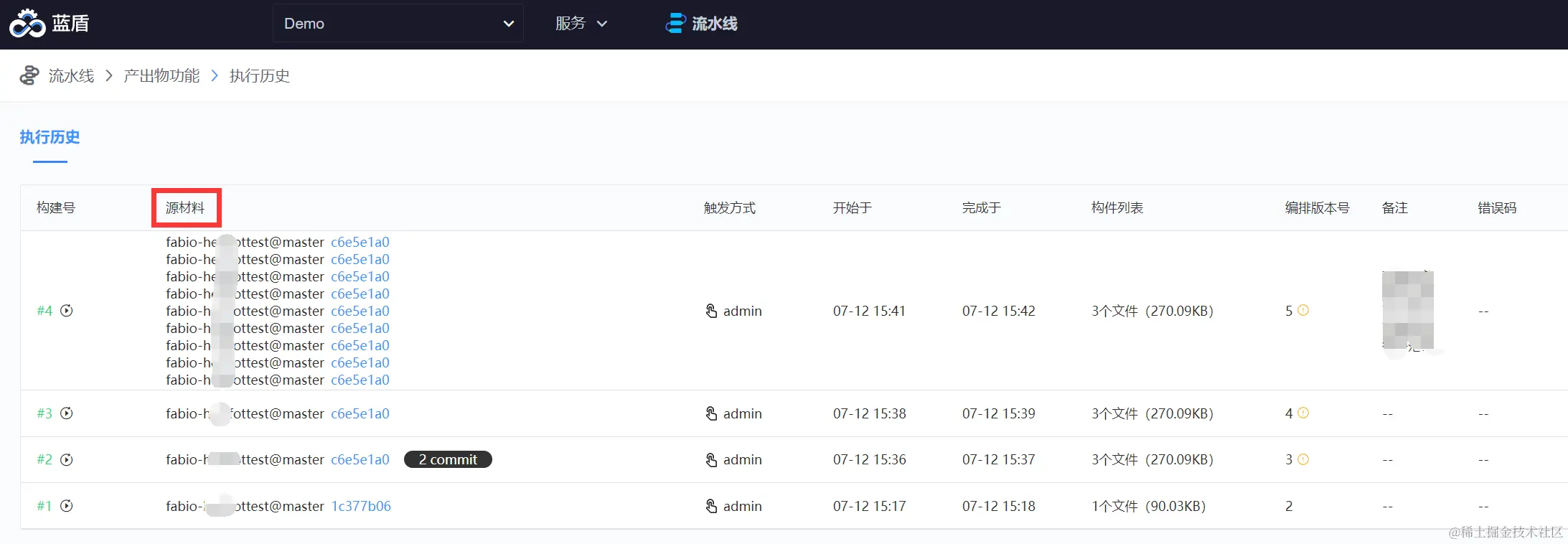Open commit 1c377b06 in build #1 row

coord(361,506)
